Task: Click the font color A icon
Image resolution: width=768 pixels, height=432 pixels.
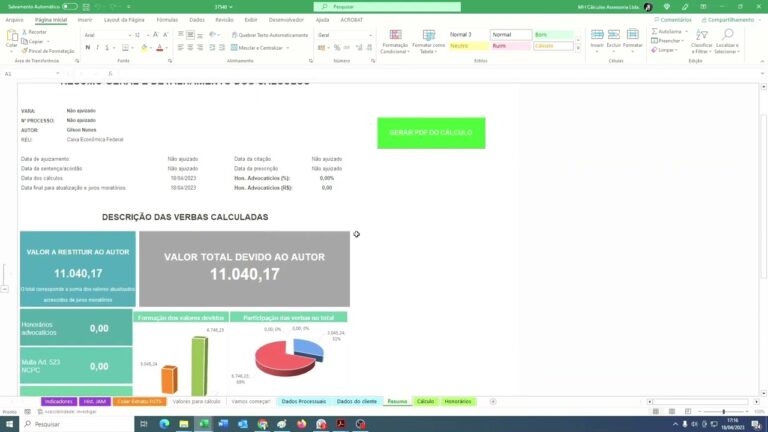Action: pyautogui.click(x=160, y=48)
